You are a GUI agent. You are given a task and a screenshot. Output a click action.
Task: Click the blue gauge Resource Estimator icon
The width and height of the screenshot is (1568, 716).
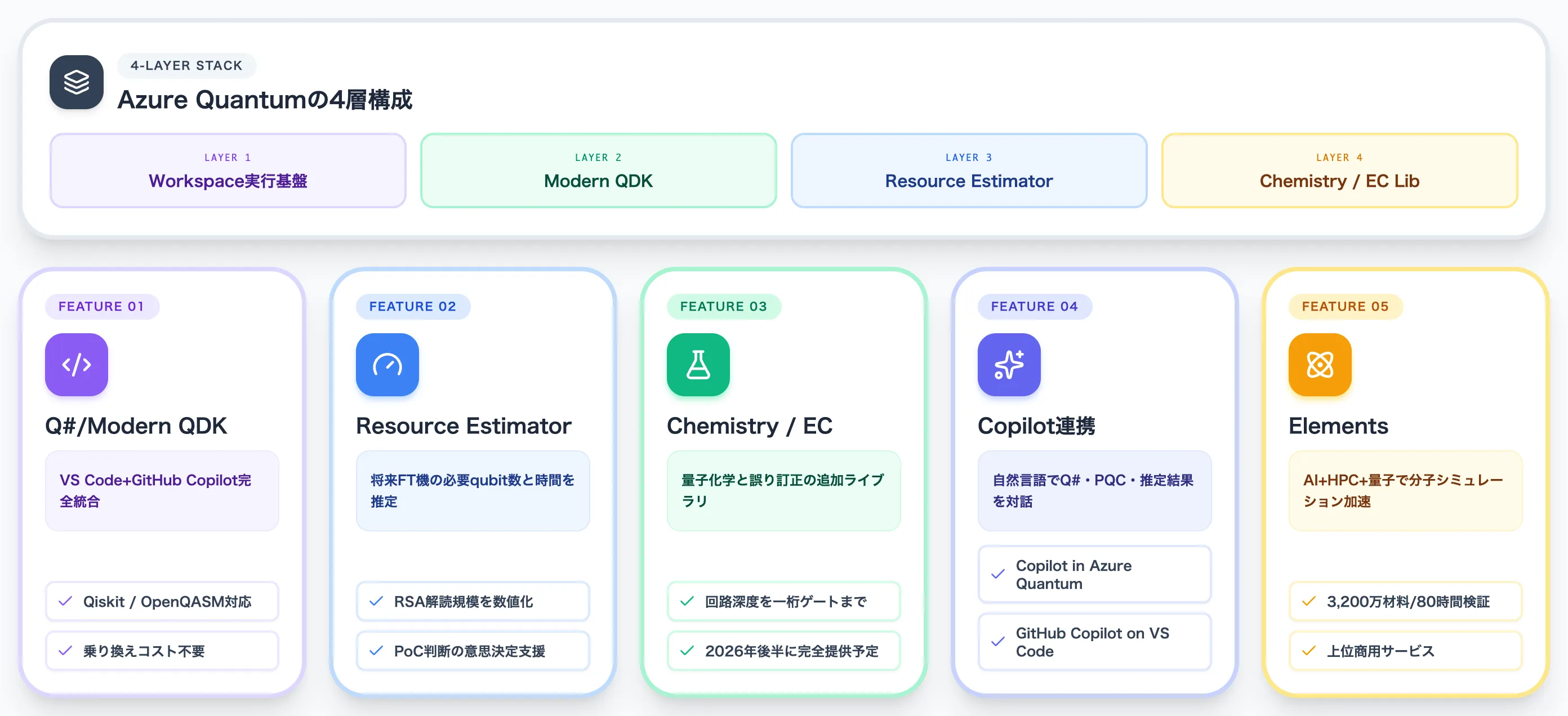point(387,364)
